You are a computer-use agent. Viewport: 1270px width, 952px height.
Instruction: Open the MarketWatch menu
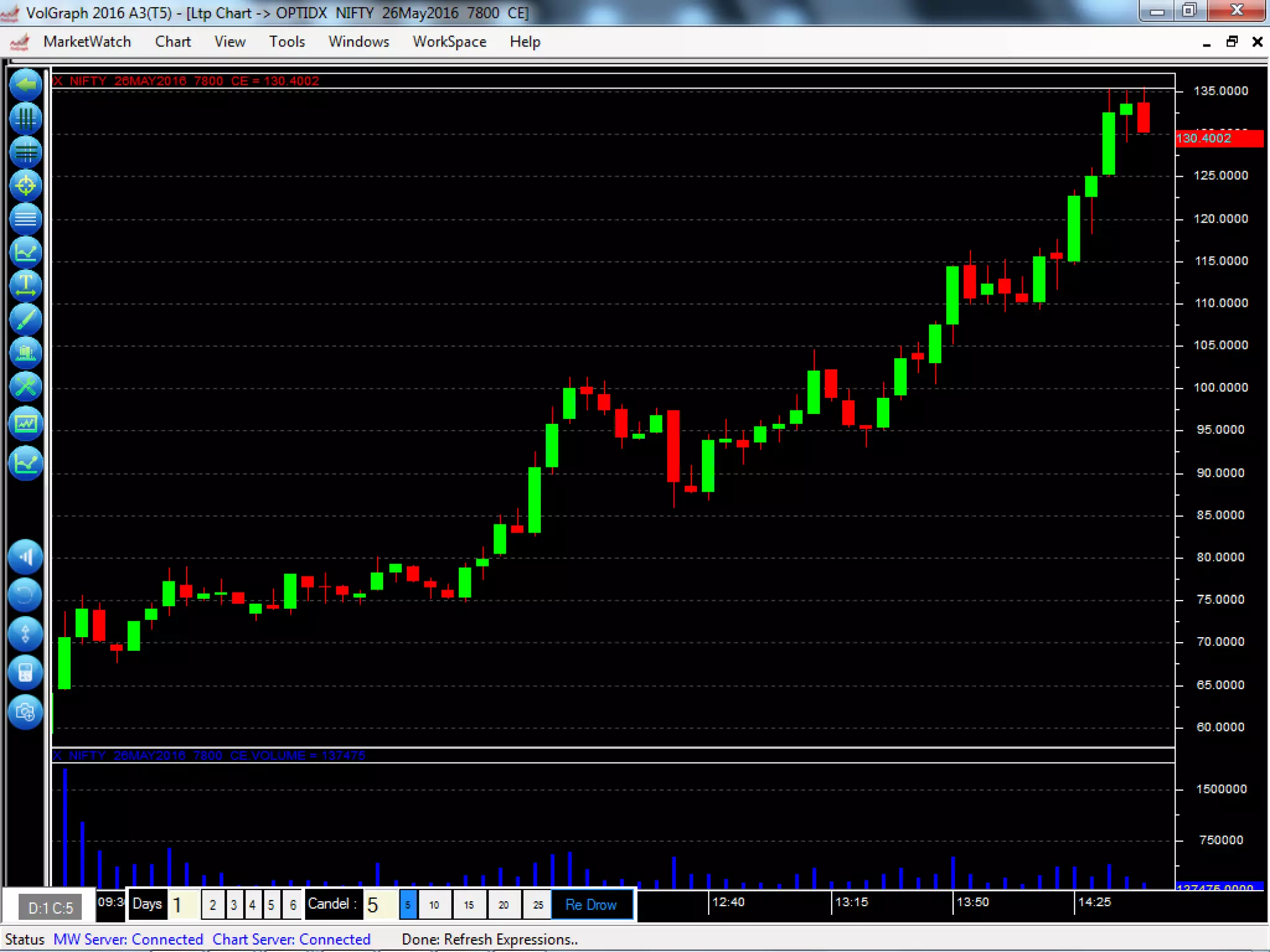[x=87, y=42]
